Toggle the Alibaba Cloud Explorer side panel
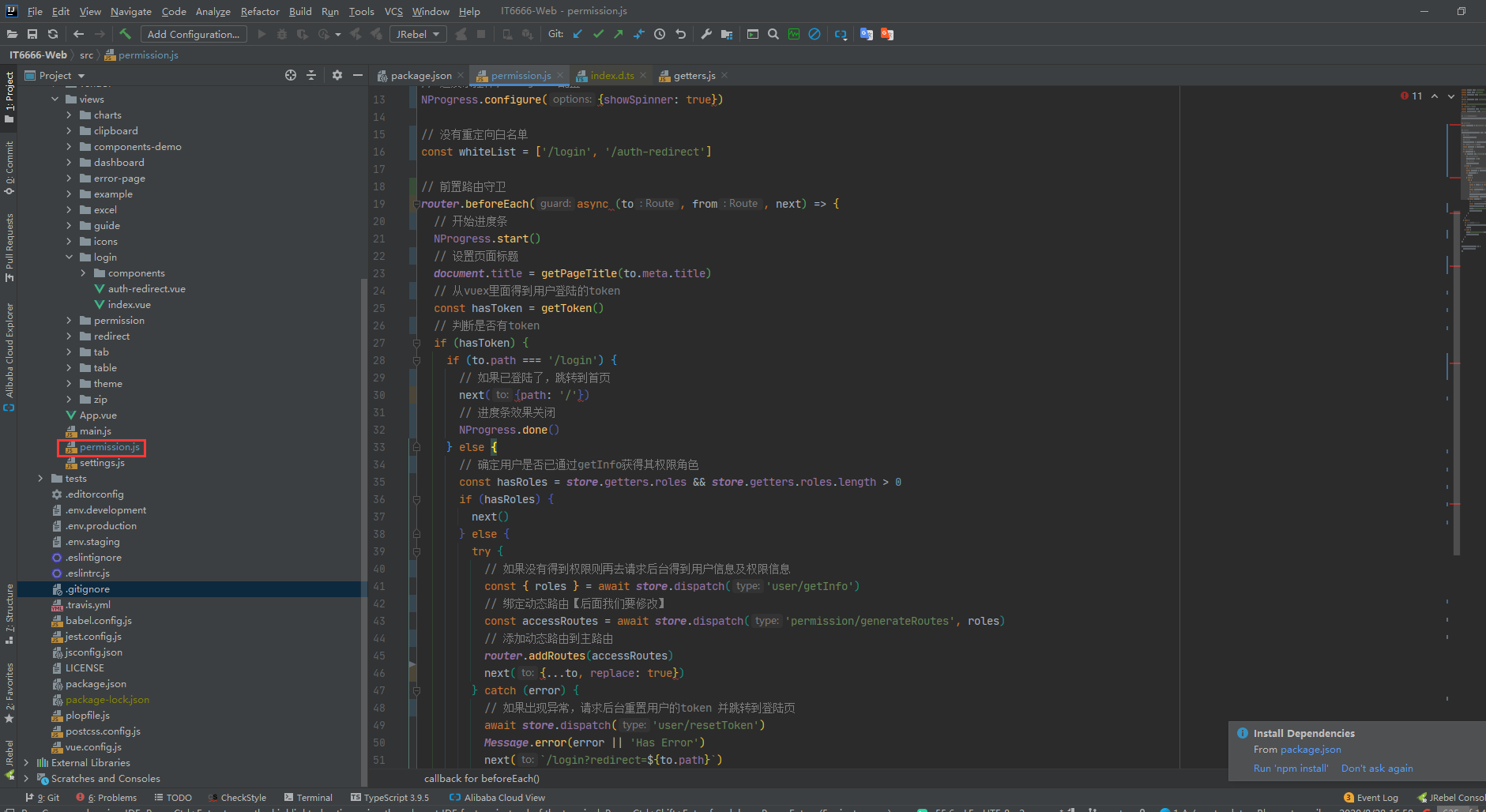Screen dimensions: 1486x812 9,356
